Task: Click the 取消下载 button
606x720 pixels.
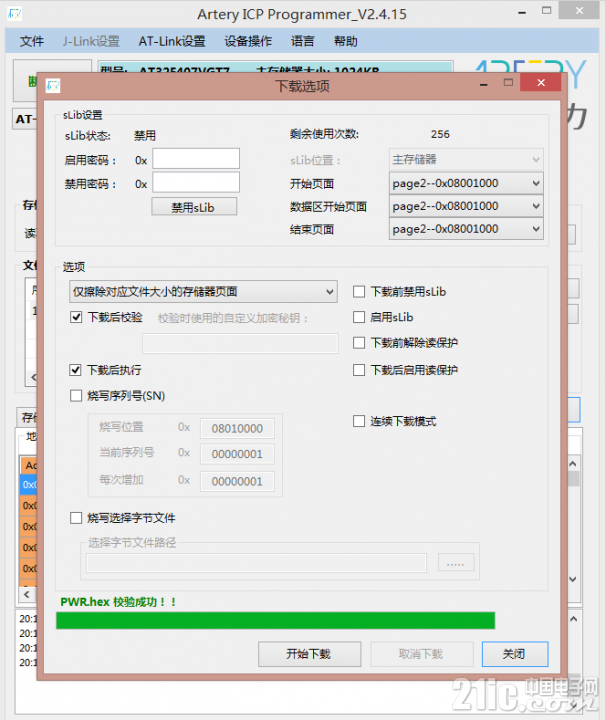Action: click(421, 654)
